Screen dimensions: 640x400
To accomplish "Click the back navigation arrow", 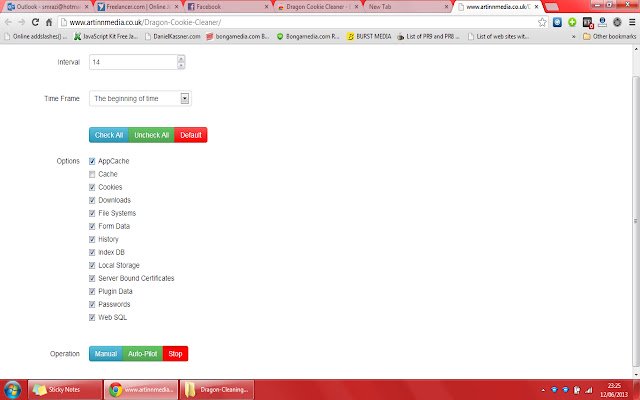I will [8, 22].
